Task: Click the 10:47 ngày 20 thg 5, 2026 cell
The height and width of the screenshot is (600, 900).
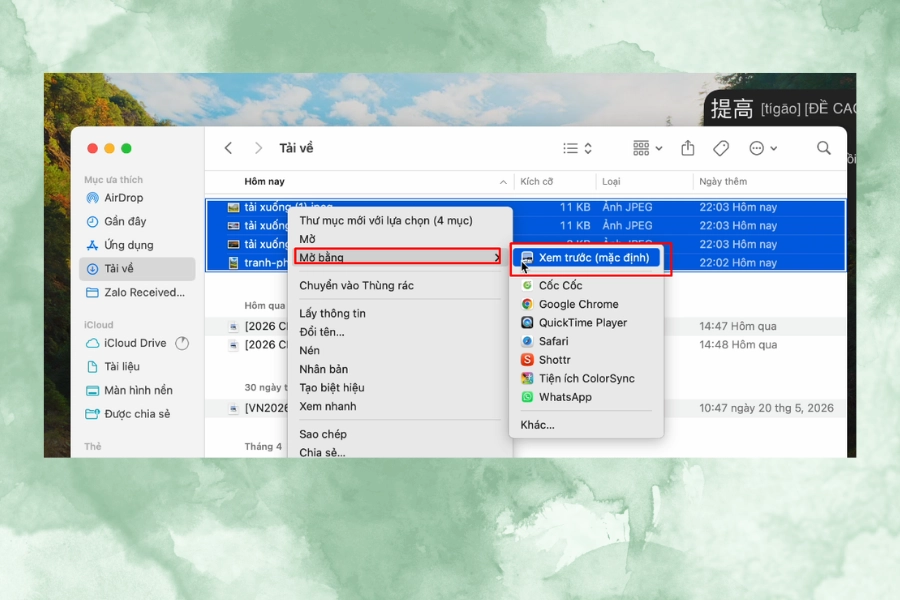Action: point(766,408)
